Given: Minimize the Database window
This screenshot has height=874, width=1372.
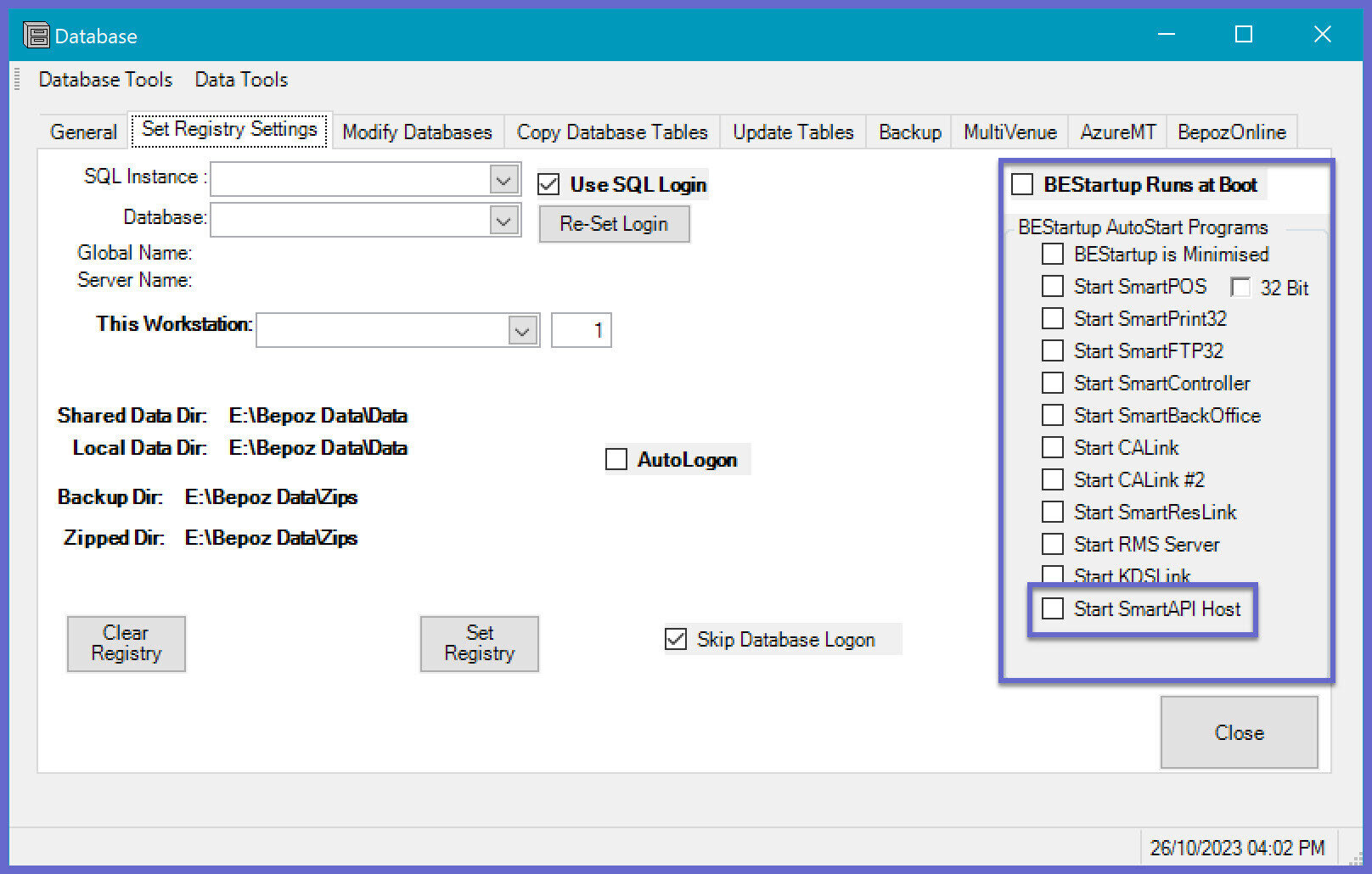Looking at the screenshot, I should 1167,35.
